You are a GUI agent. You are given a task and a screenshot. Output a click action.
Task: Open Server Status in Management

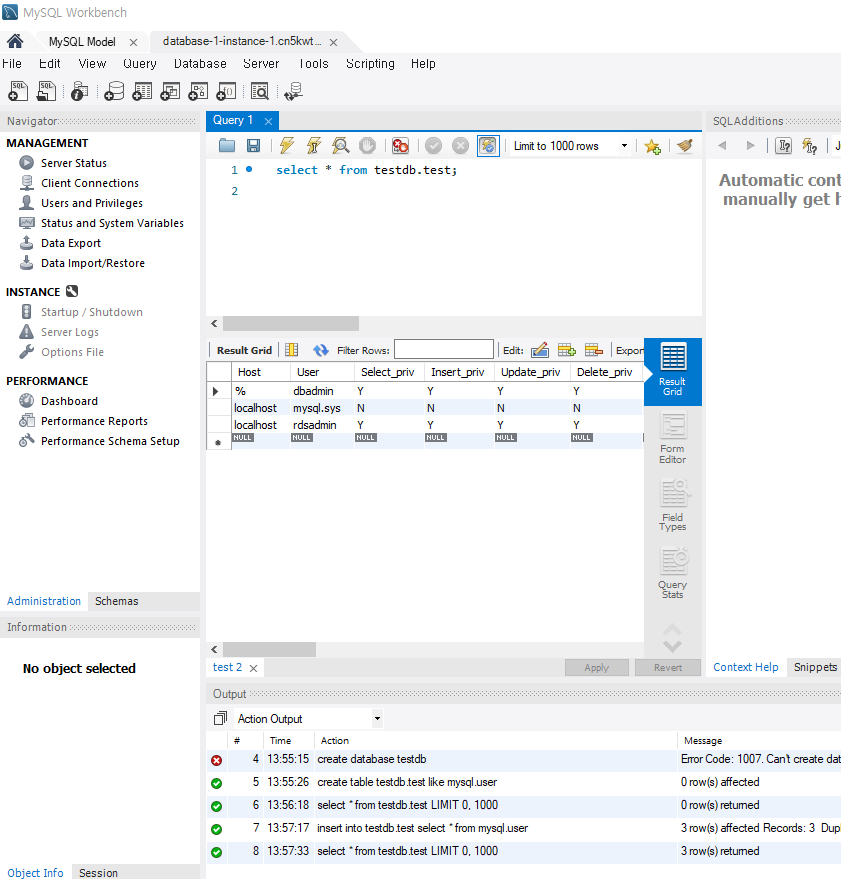point(73,163)
